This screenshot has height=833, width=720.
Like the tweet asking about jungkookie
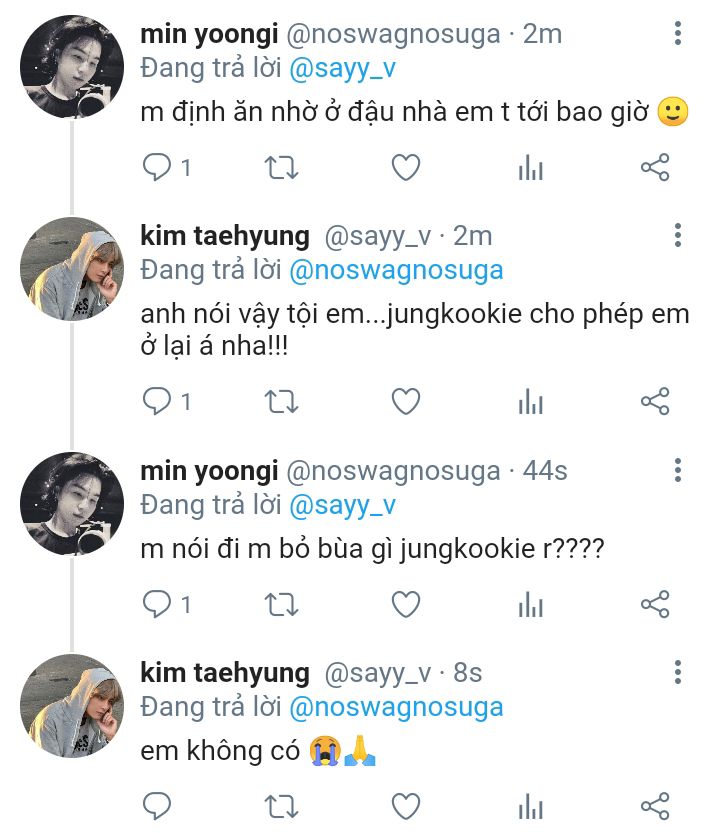pyautogui.click(x=405, y=604)
